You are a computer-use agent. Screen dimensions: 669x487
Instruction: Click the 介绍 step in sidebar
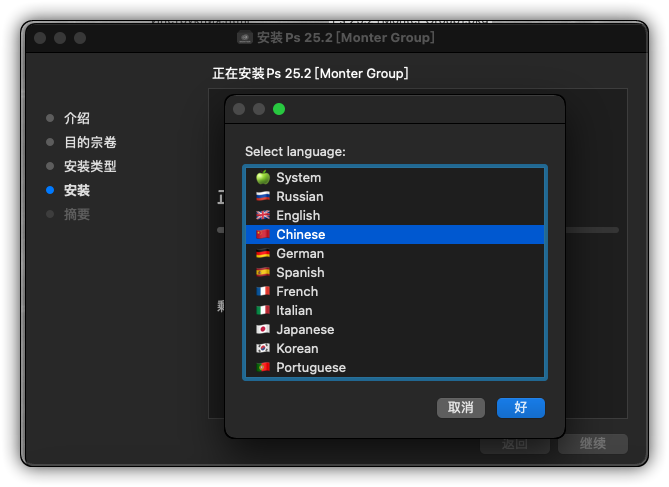pos(77,118)
